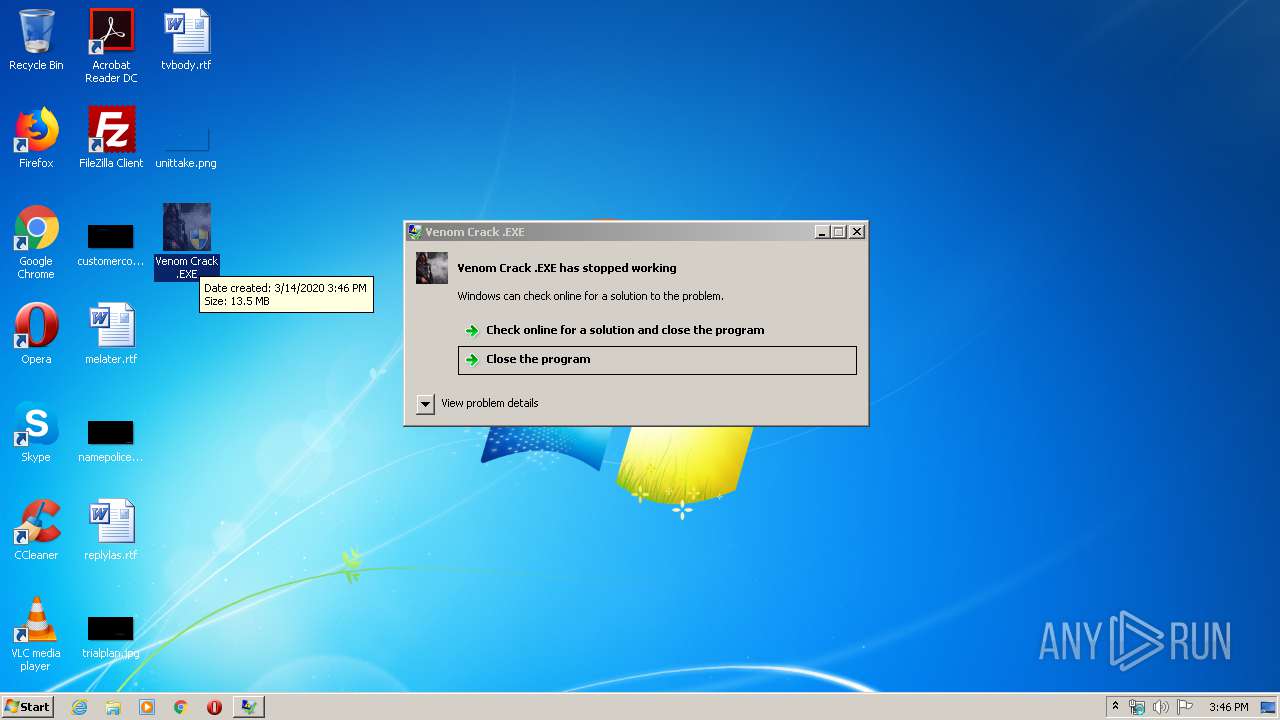The height and width of the screenshot is (720, 1280).
Task: Click the application image in error dialog
Action: pyautogui.click(x=432, y=268)
